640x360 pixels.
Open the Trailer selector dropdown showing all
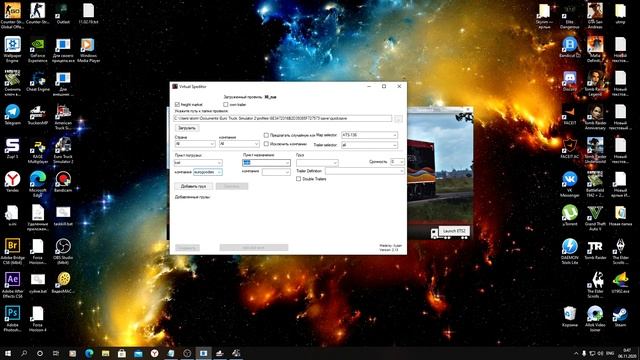point(369,145)
